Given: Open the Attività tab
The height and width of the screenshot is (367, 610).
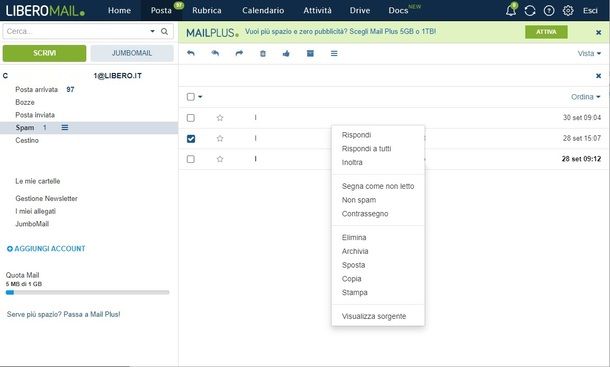Looking at the screenshot, I should tap(317, 11).
